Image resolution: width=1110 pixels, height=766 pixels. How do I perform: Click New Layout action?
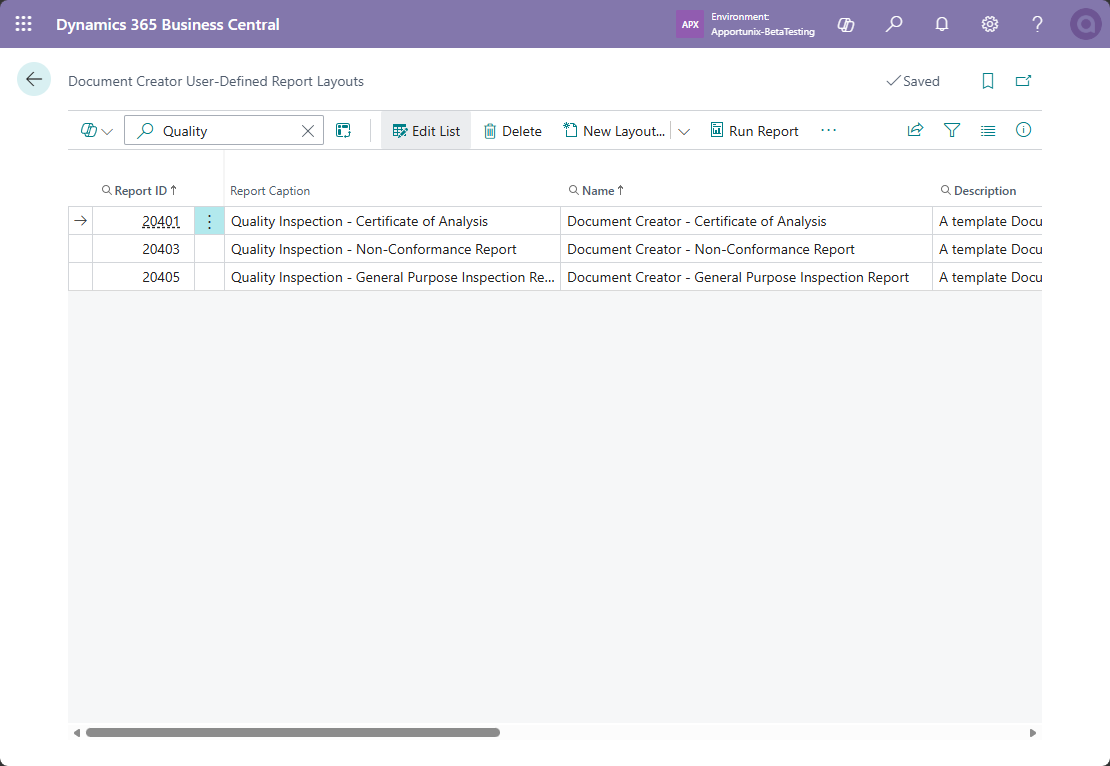tap(614, 131)
